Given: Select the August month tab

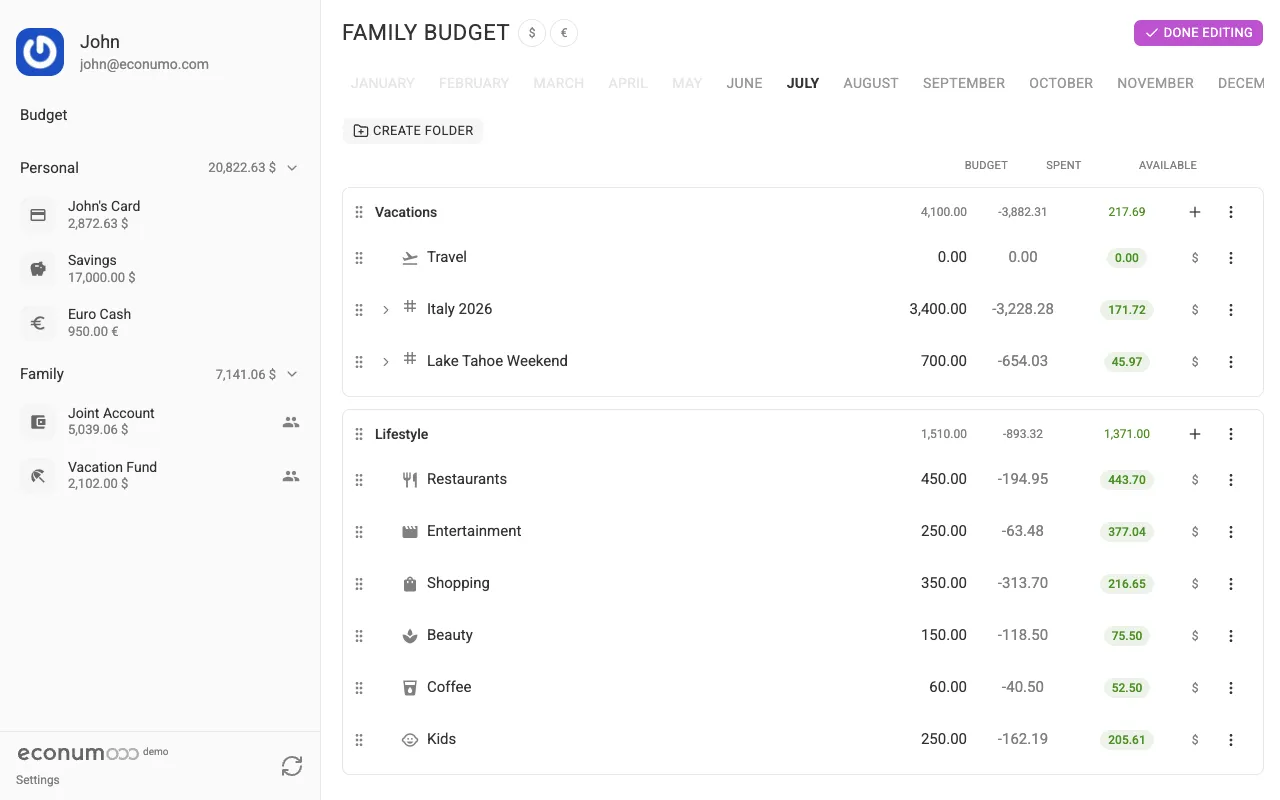Looking at the screenshot, I should (871, 83).
